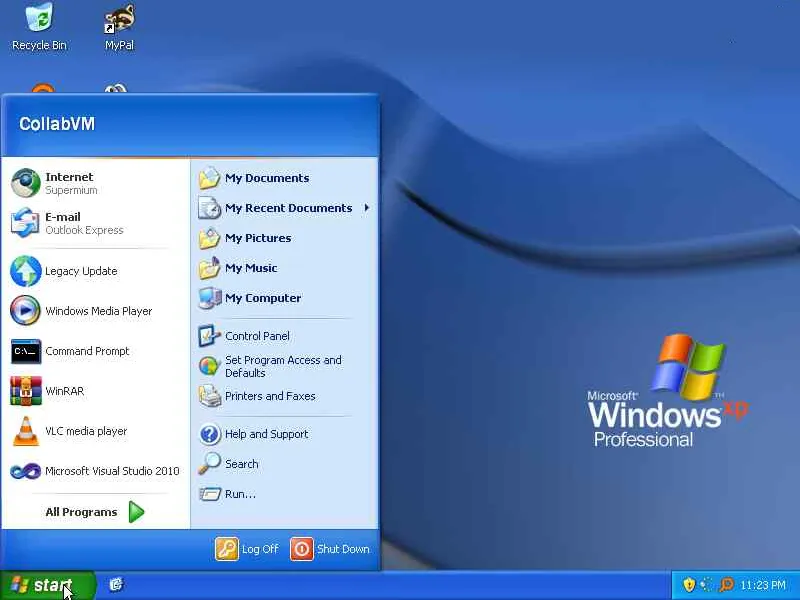Select the E-mail Outlook Express entry text
Viewport: 800px width, 600px height.
pos(84,223)
